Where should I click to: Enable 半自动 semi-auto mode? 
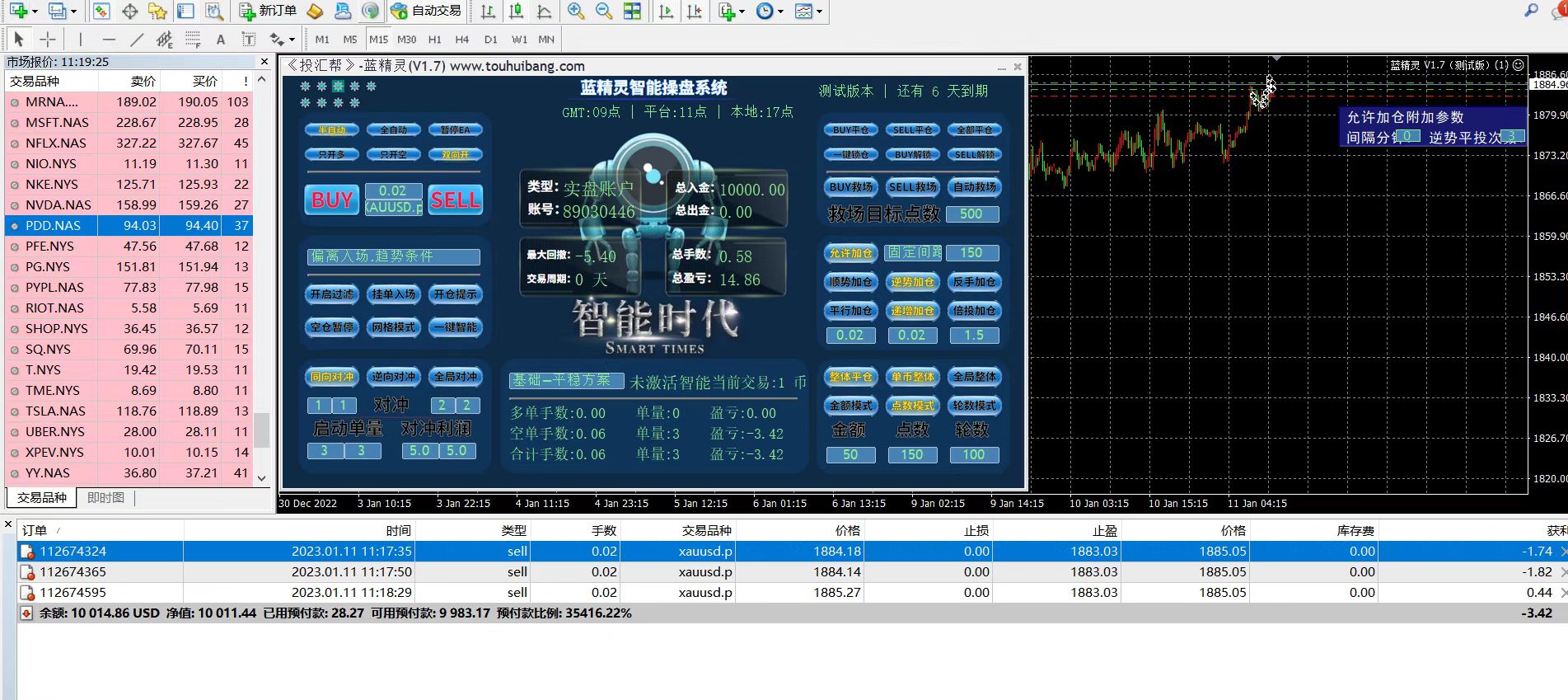coord(332,129)
